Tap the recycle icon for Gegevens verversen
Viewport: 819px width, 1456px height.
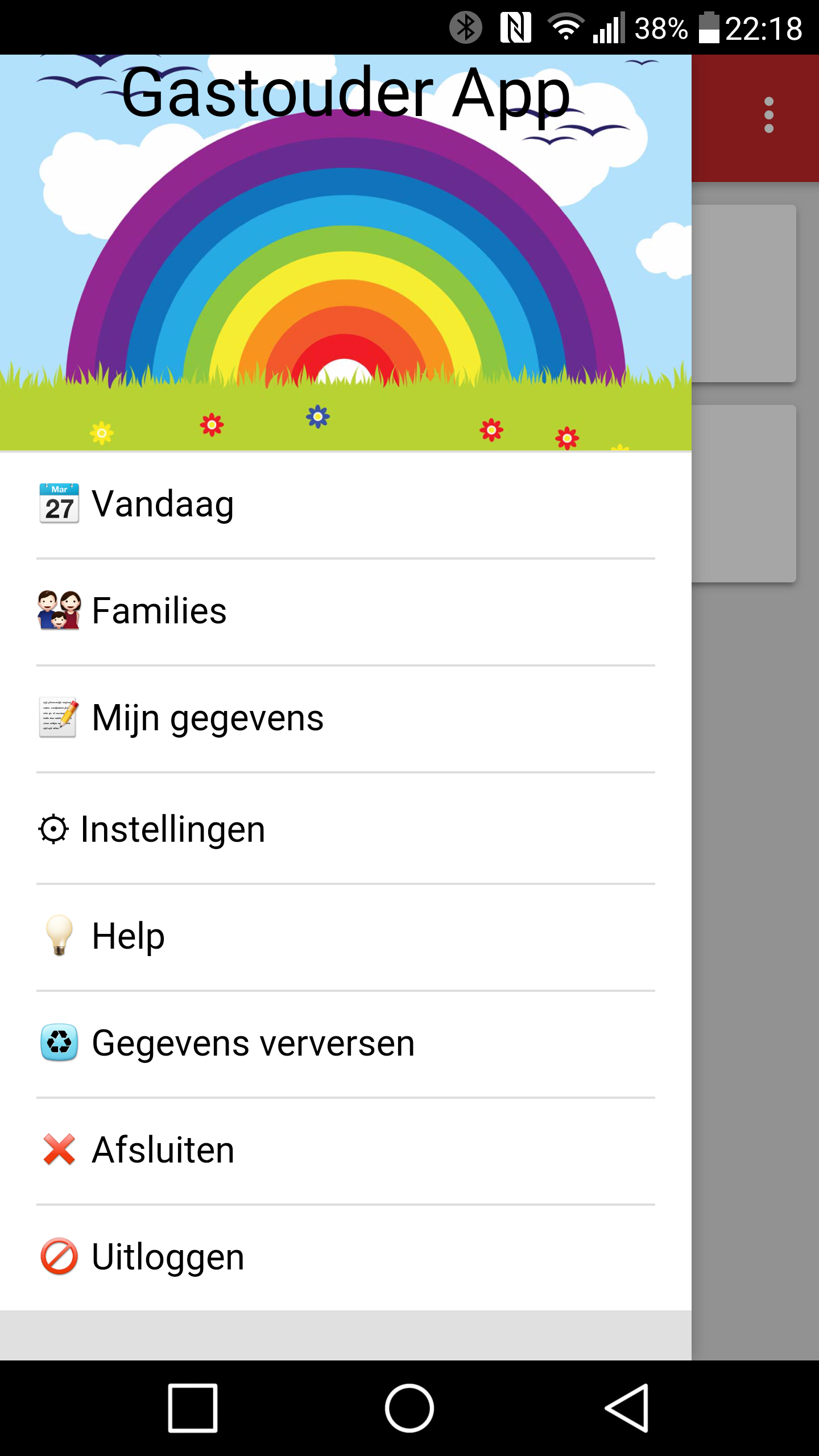pyautogui.click(x=59, y=1043)
